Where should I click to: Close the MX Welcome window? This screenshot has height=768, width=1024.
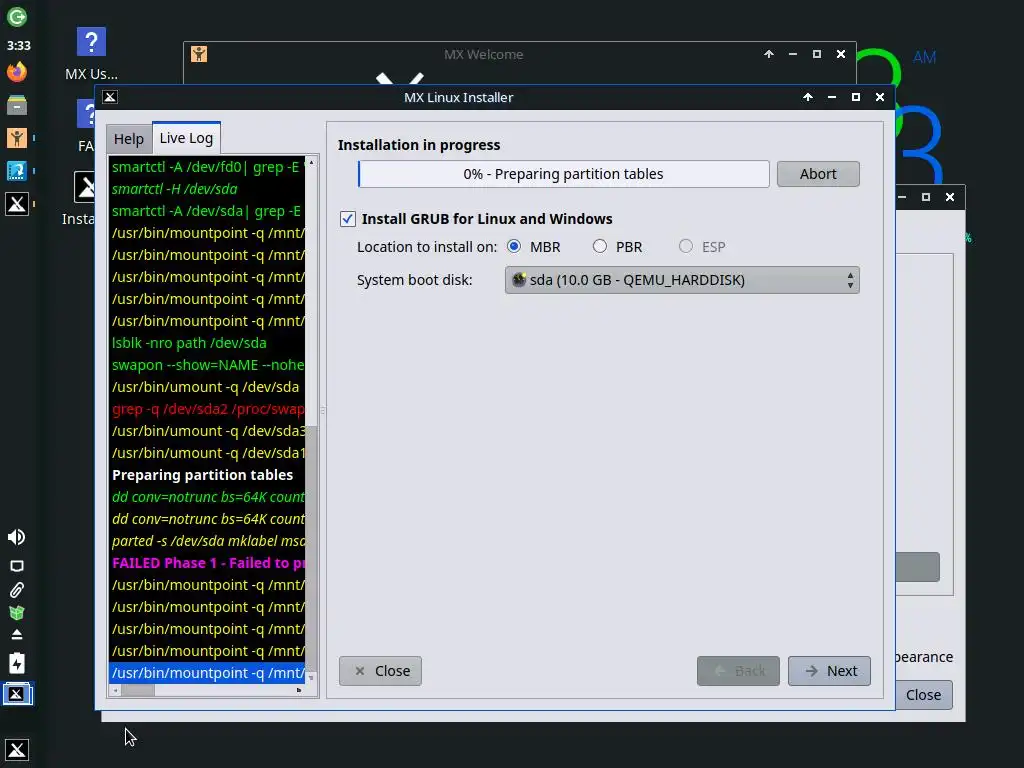tap(841, 54)
